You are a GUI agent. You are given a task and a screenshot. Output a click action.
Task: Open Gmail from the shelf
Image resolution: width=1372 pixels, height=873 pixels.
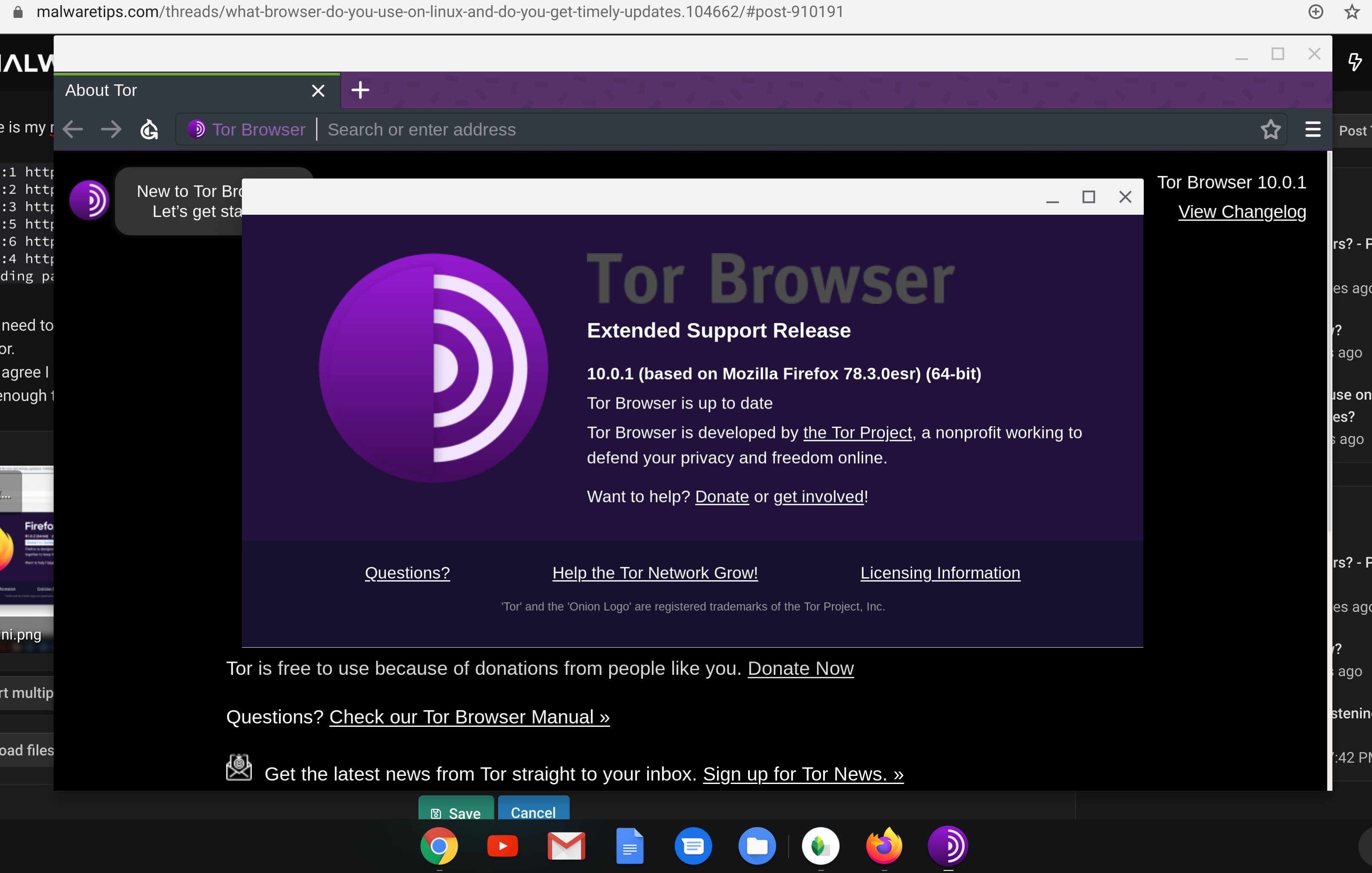[566, 846]
